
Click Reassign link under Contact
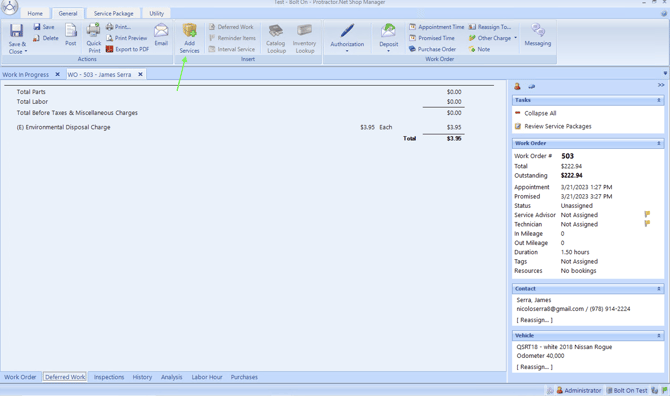535,320
